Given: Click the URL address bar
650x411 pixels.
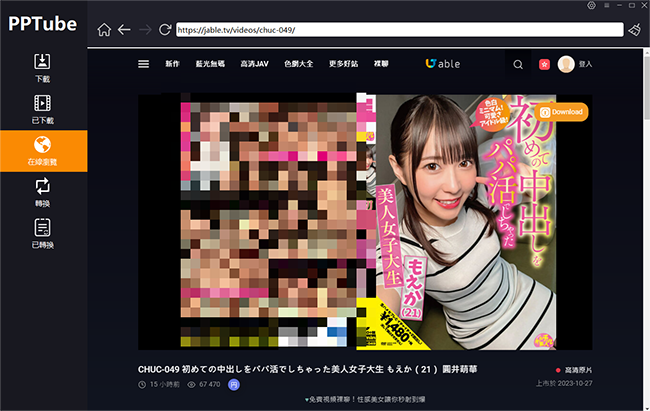Looking at the screenshot, I should 398,30.
